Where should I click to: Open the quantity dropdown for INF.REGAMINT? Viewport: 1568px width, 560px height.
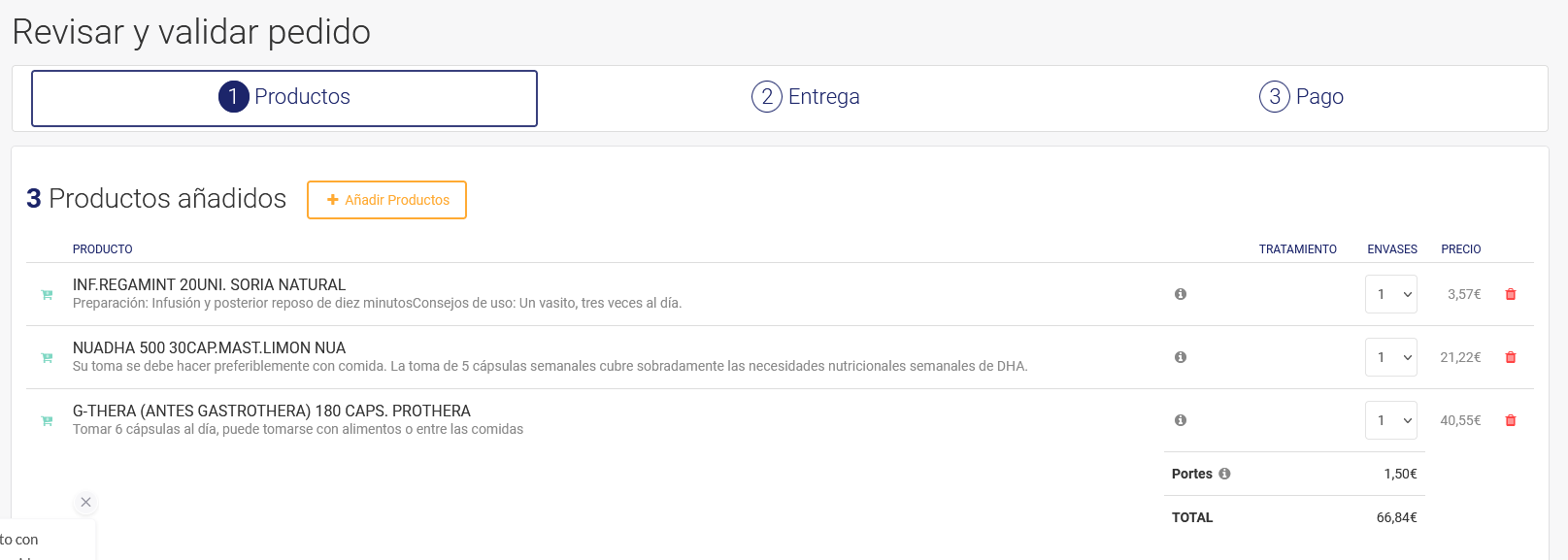pos(1390,293)
